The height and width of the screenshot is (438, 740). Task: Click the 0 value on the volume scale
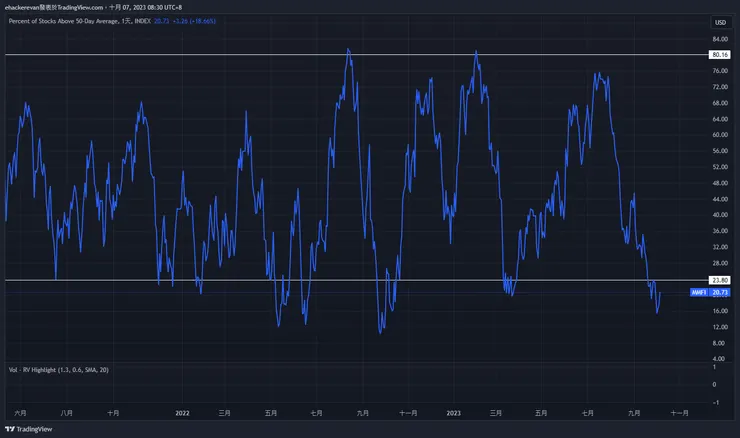click(x=714, y=385)
